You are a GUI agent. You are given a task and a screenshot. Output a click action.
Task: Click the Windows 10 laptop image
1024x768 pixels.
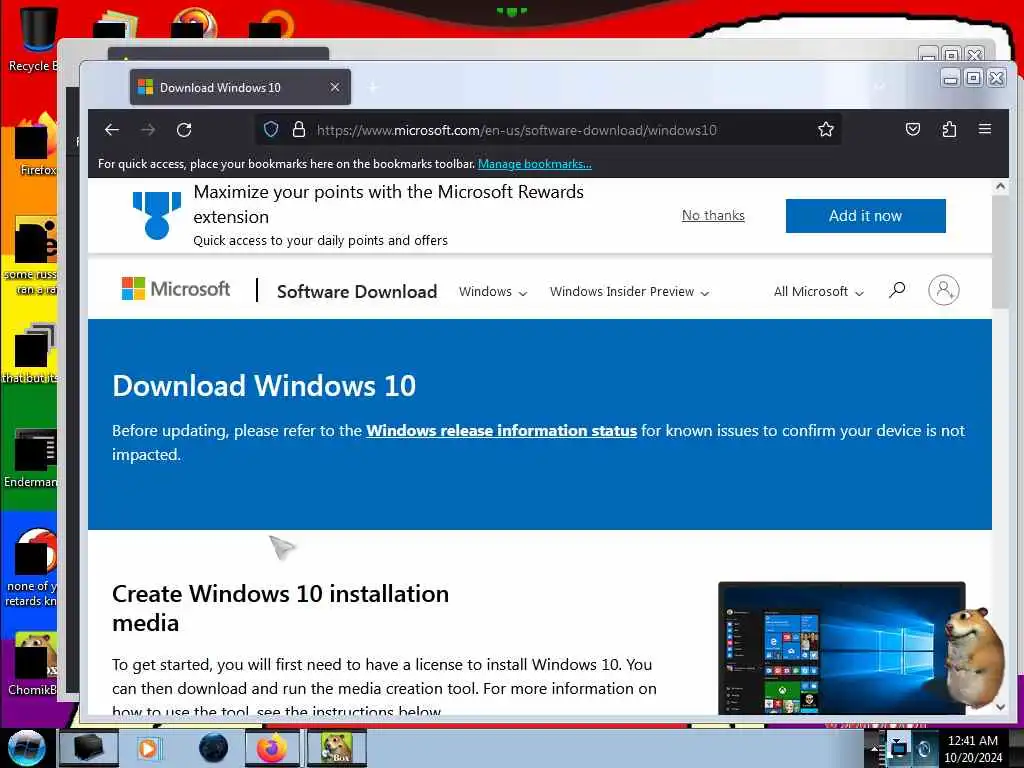click(x=841, y=648)
